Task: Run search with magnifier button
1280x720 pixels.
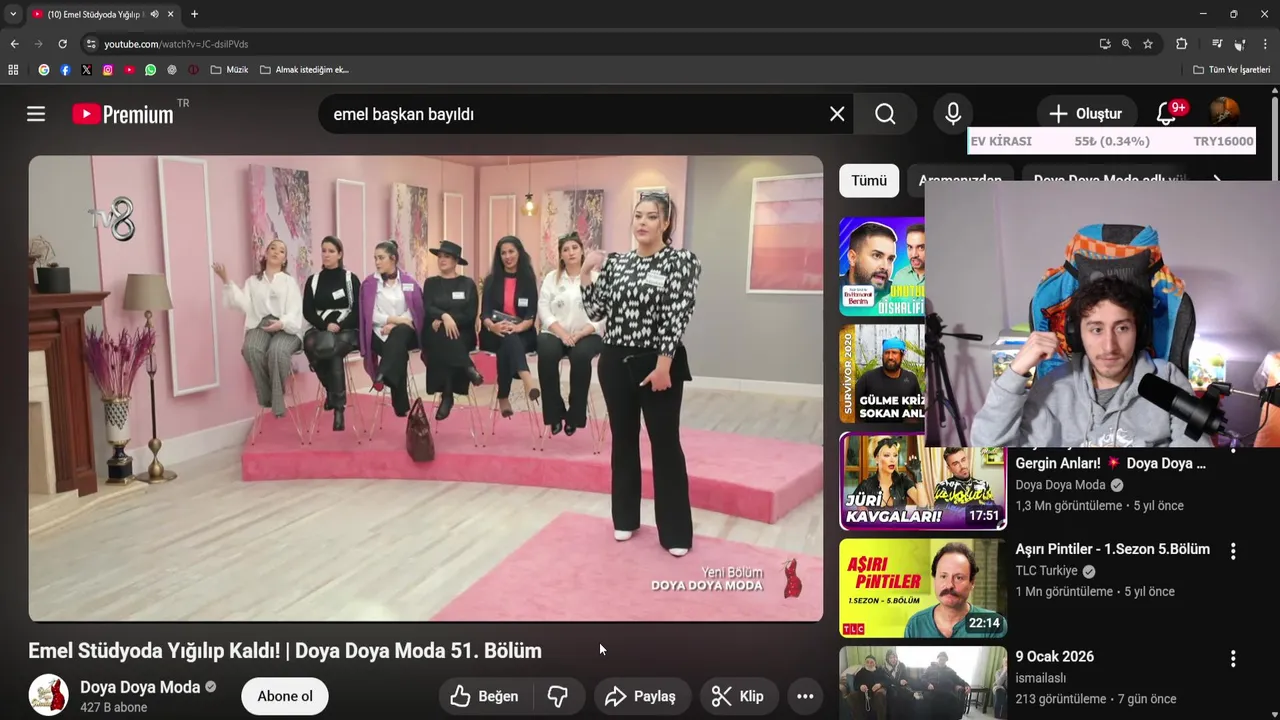Action: [885, 114]
